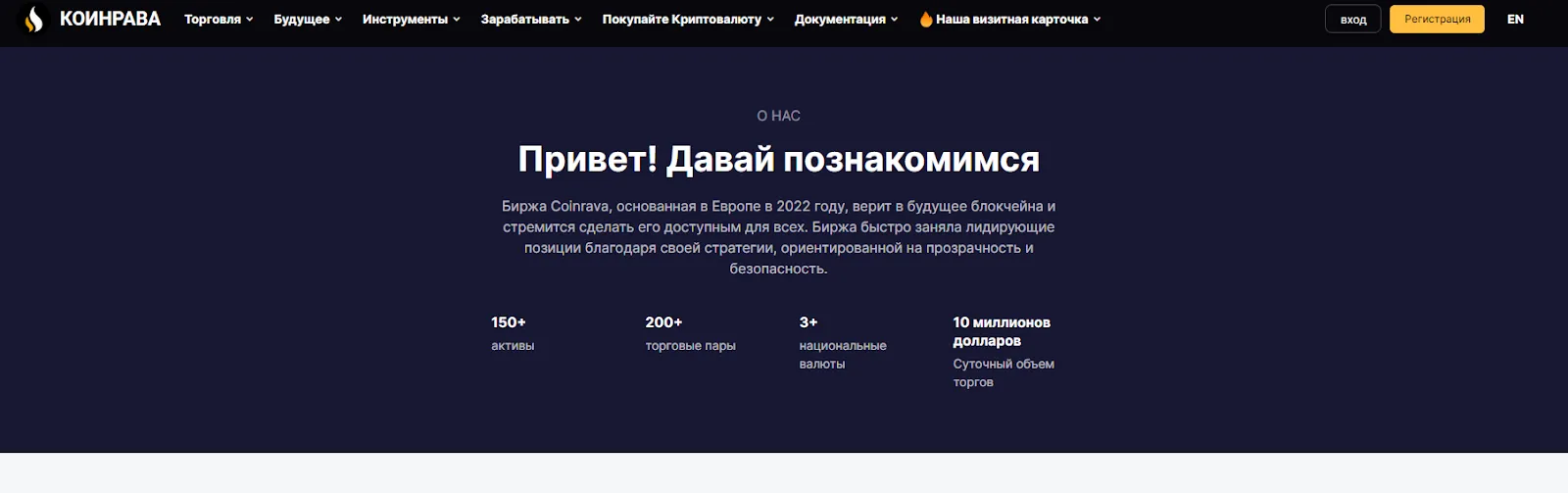Screen dimensions: 1568x493
Task: Click the yellow Регистрация button
Action: 1437,20
